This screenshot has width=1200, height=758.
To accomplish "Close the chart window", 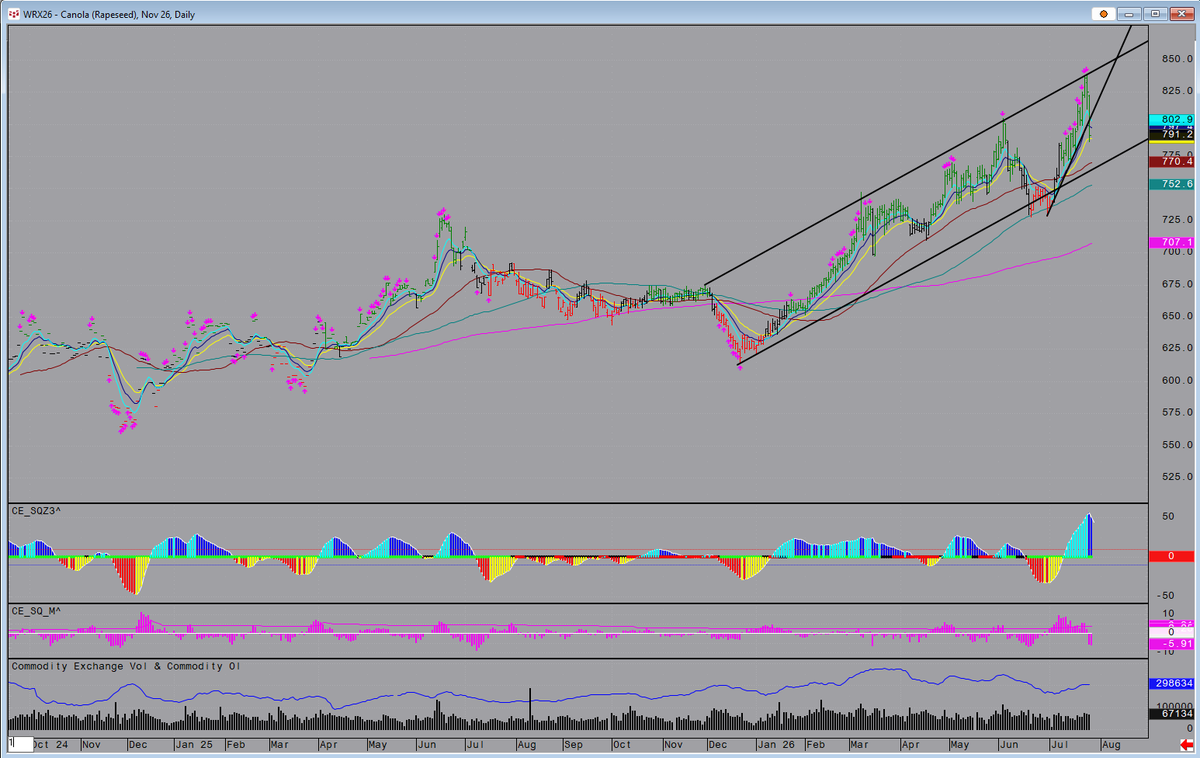I will coord(1181,14).
